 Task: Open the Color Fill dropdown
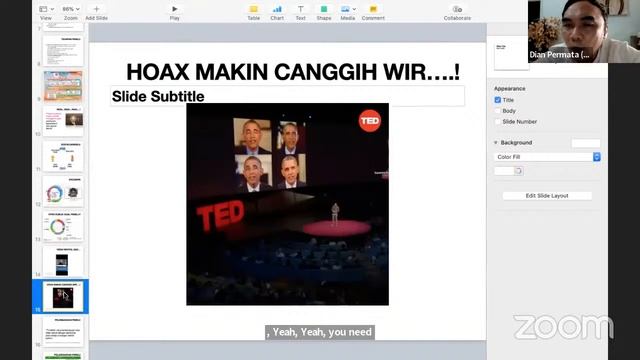click(x=547, y=157)
